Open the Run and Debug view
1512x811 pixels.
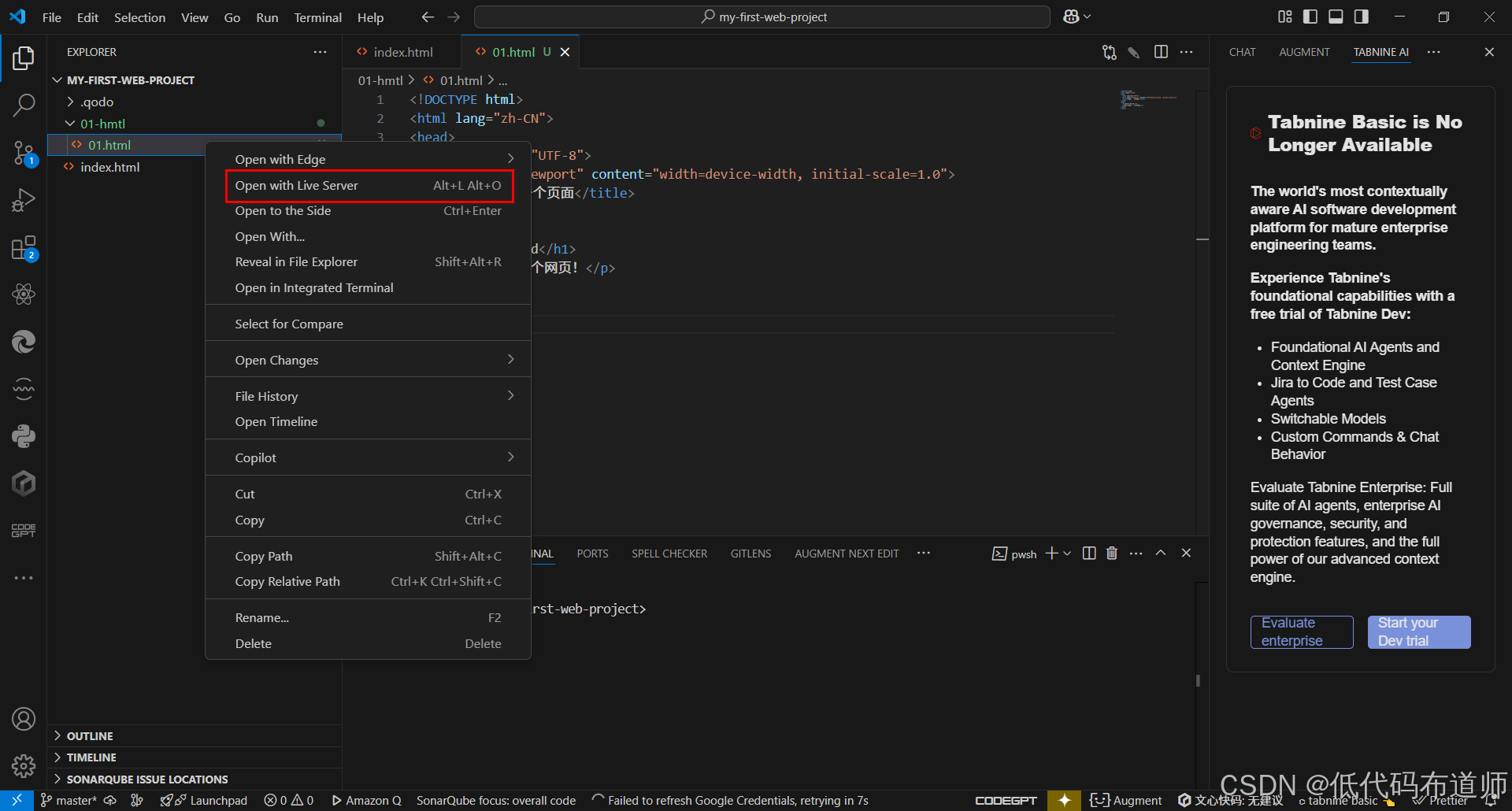pos(24,200)
